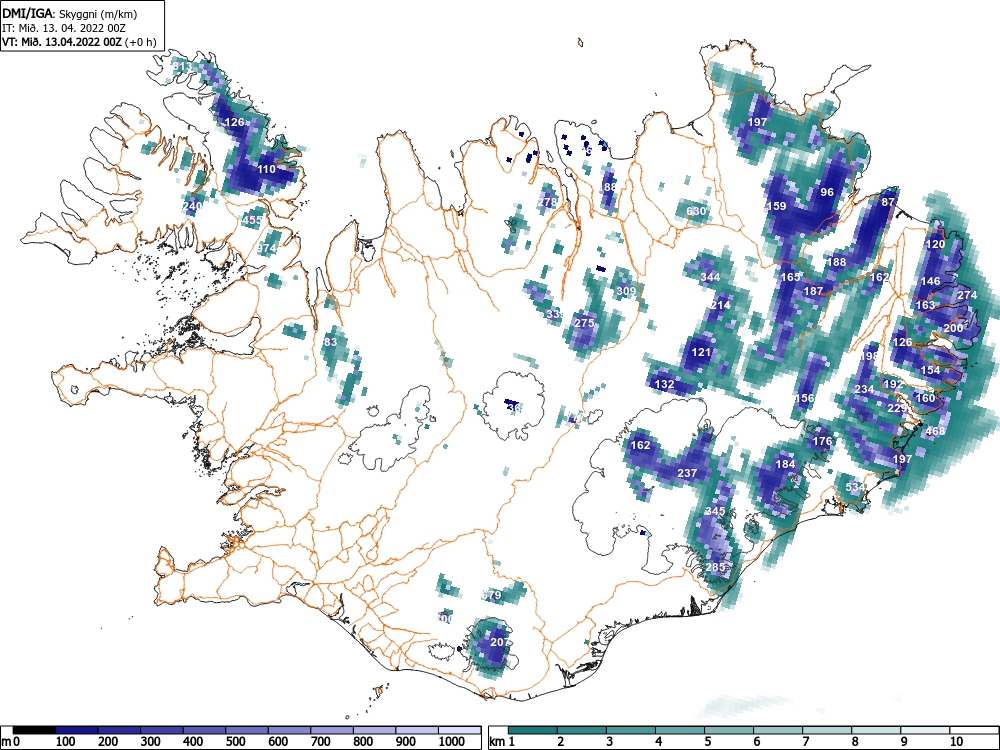Click the visibility value '154' in the Eastfjords
Viewport: 1000px width, 750px height.
pos(930,370)
